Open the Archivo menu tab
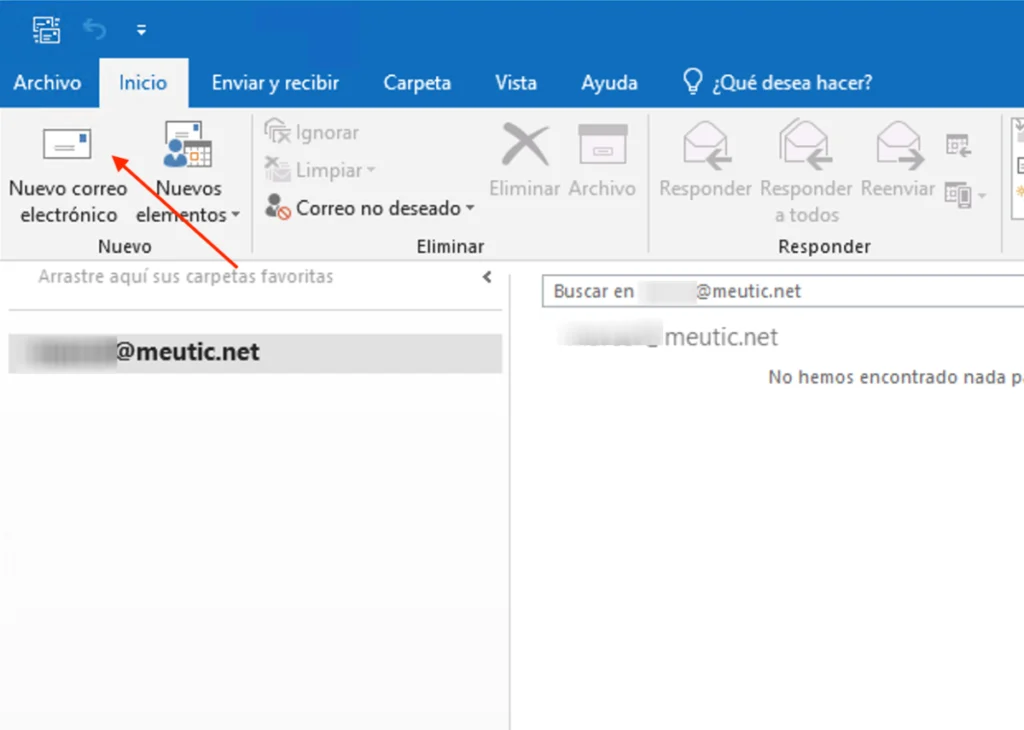 (x=47, y=83)
